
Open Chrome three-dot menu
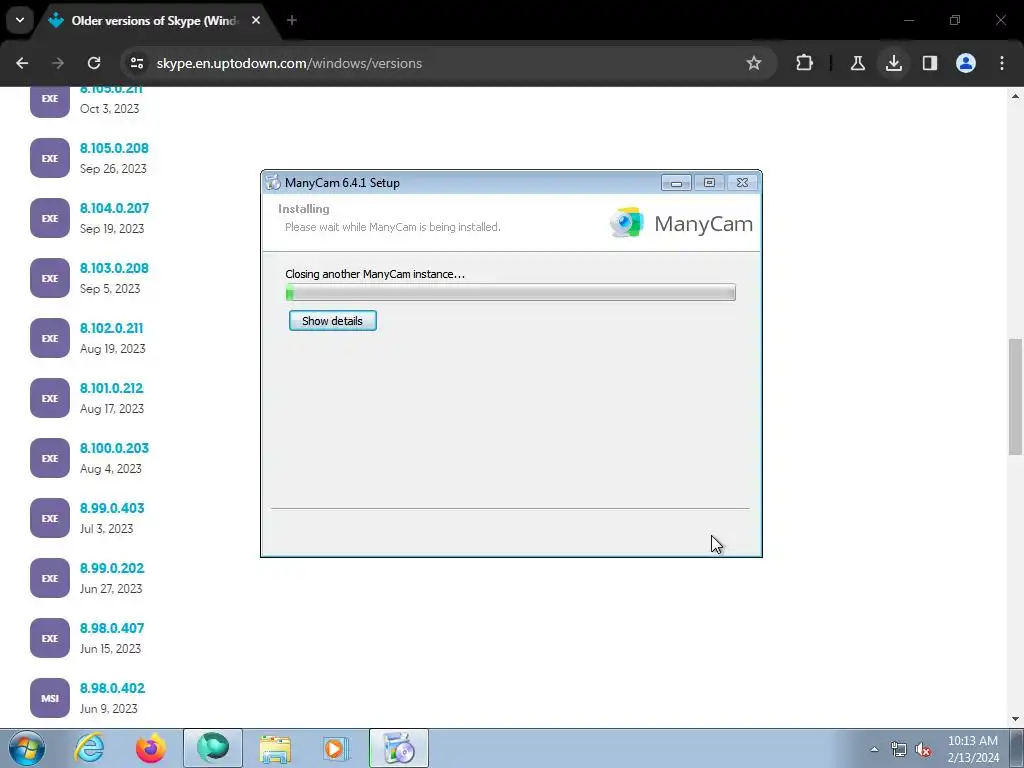pos(1002,63)
